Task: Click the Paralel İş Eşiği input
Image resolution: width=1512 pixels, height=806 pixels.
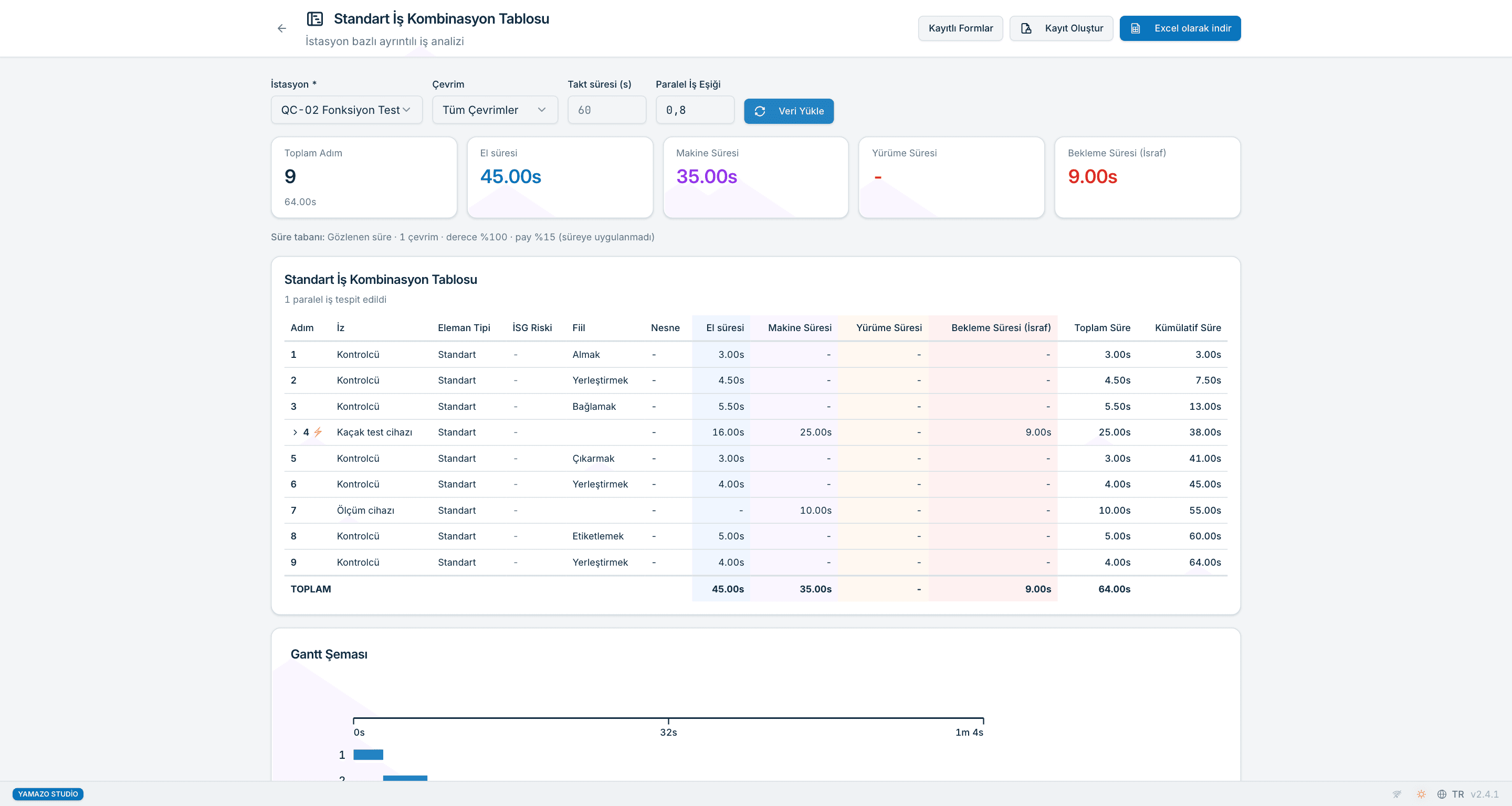Action: [x=695, y=110]
